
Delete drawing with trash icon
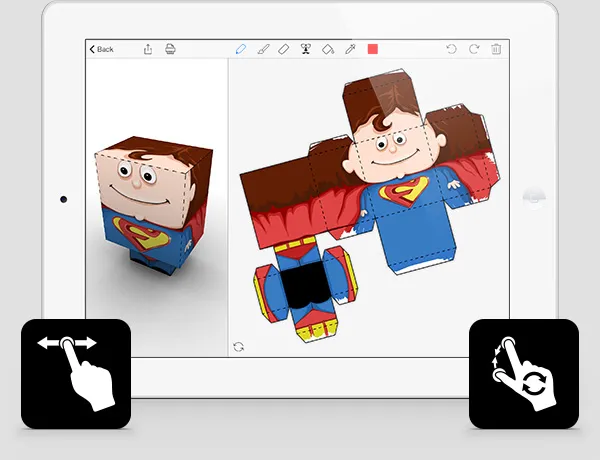(496, 49)
